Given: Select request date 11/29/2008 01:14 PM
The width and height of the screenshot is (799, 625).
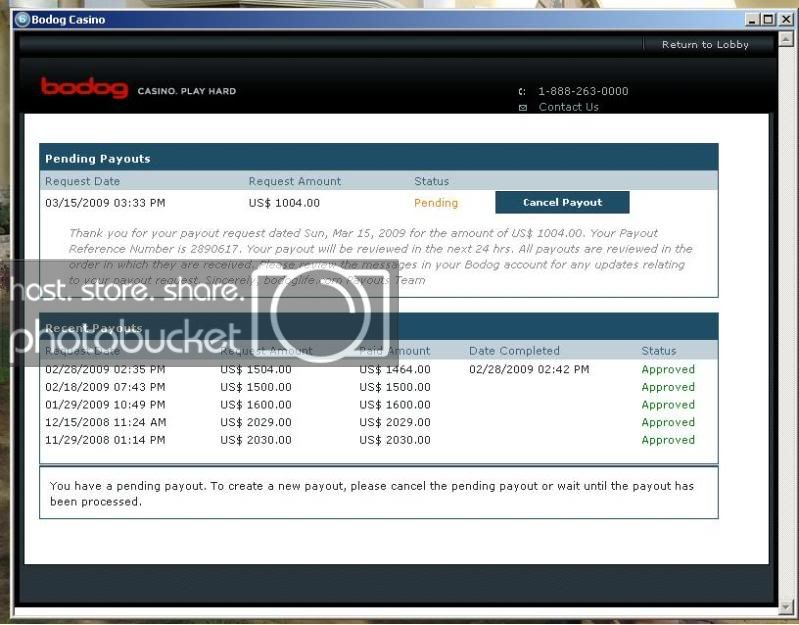Looking at the screenshot, I should click(x=105, y=440).
